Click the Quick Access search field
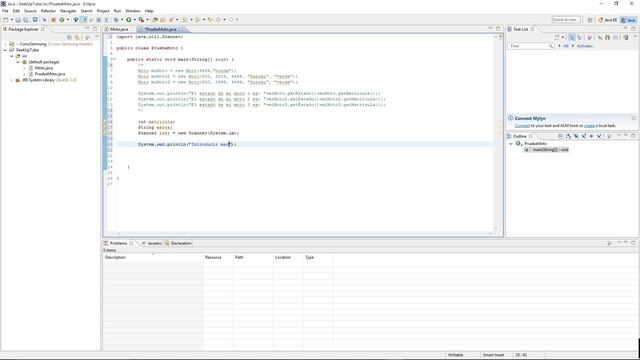Image resolution: width=640 pixels, height=360 pixels. pyautogui.click(x=566, y=20)
